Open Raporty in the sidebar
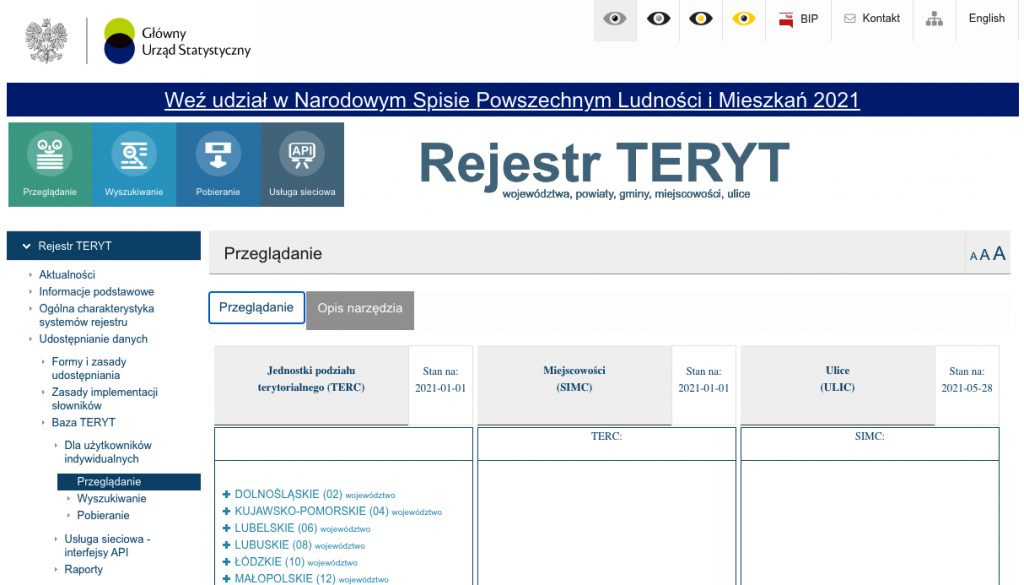This screenshot has width=1024, height=585. pyautogui.click(x=83, y=569)
